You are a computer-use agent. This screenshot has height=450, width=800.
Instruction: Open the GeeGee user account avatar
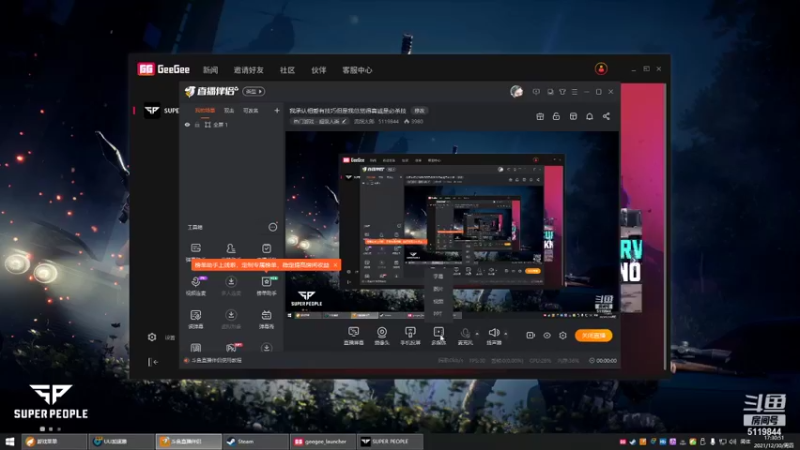coord(601,69)
